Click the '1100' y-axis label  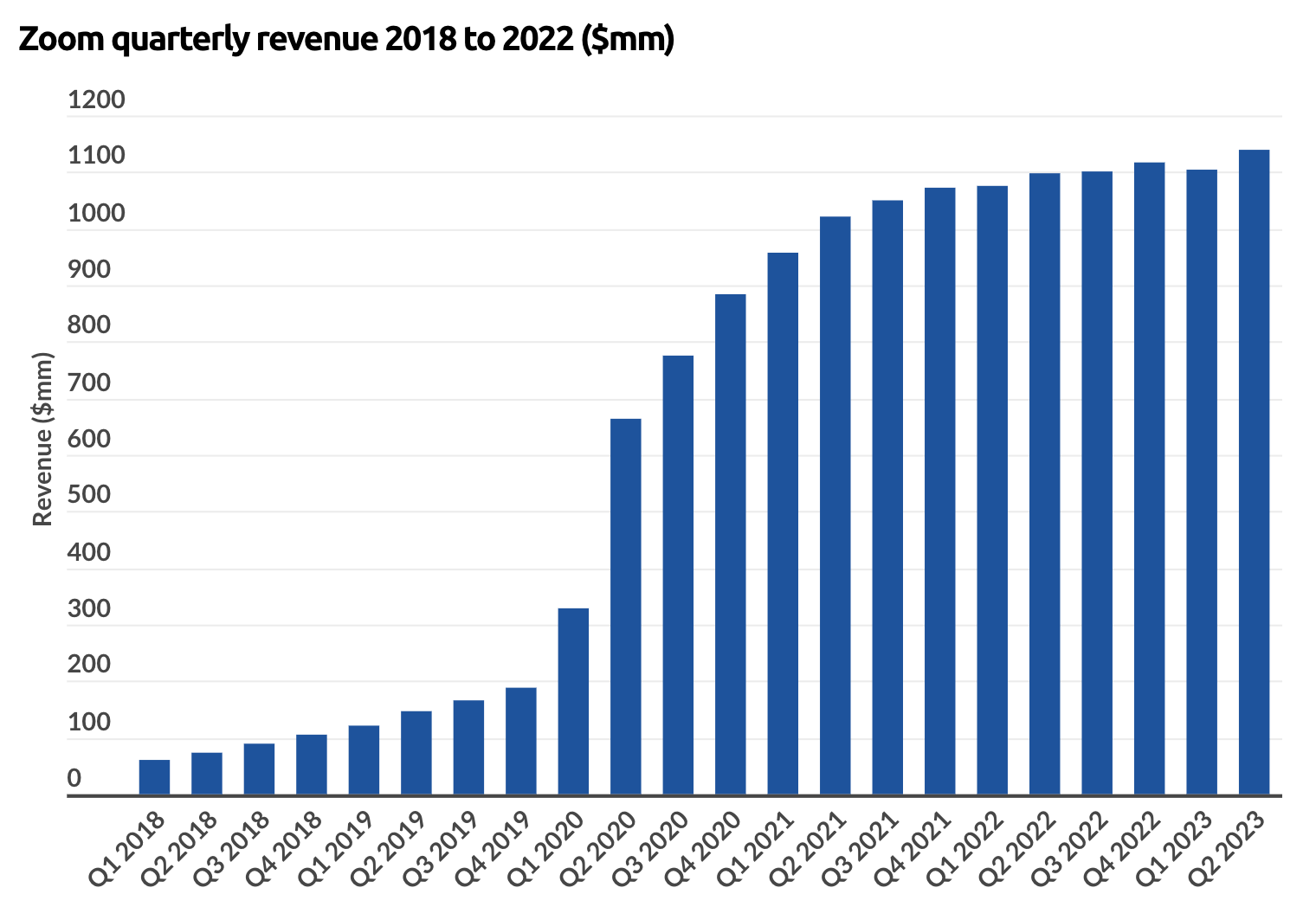tap(96, 156)
